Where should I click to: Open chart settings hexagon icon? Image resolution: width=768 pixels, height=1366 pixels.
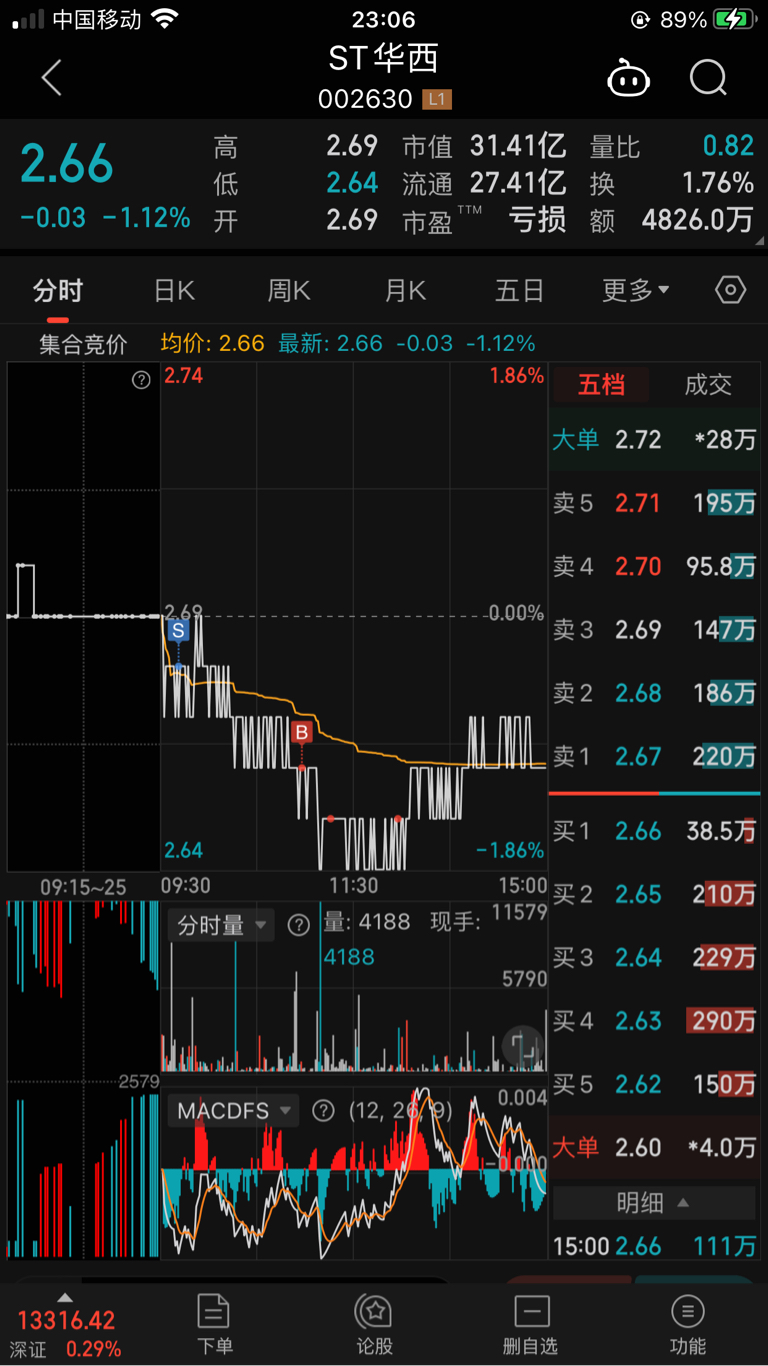point(731,290)
